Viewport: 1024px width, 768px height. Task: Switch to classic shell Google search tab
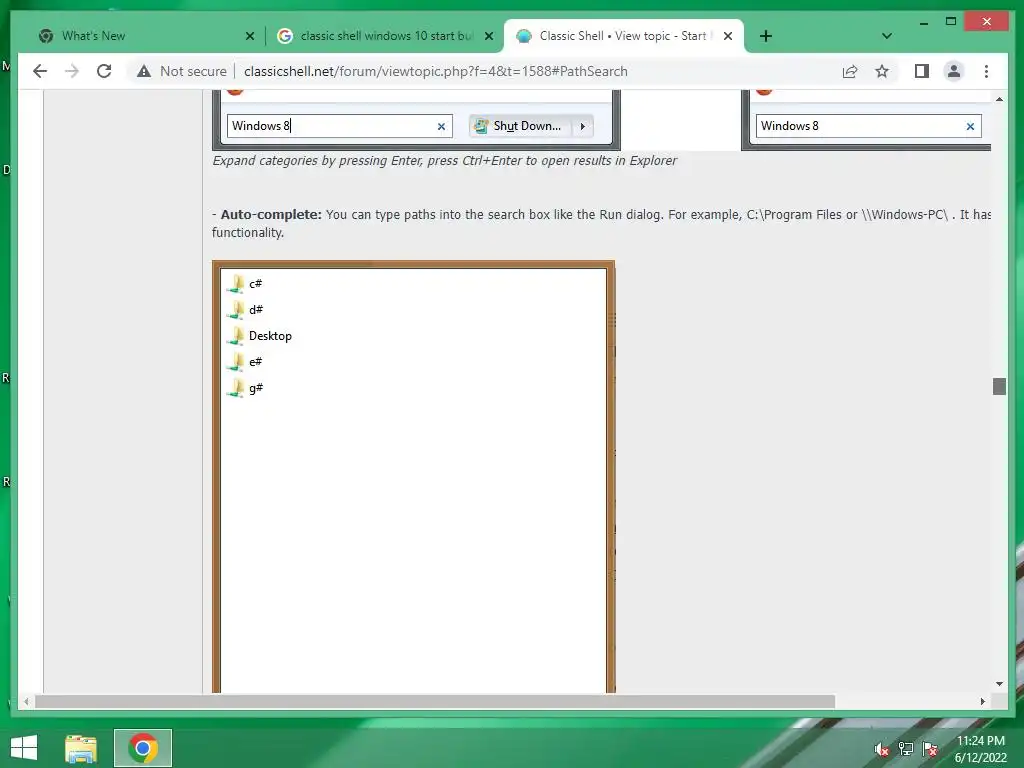[384, 36]
